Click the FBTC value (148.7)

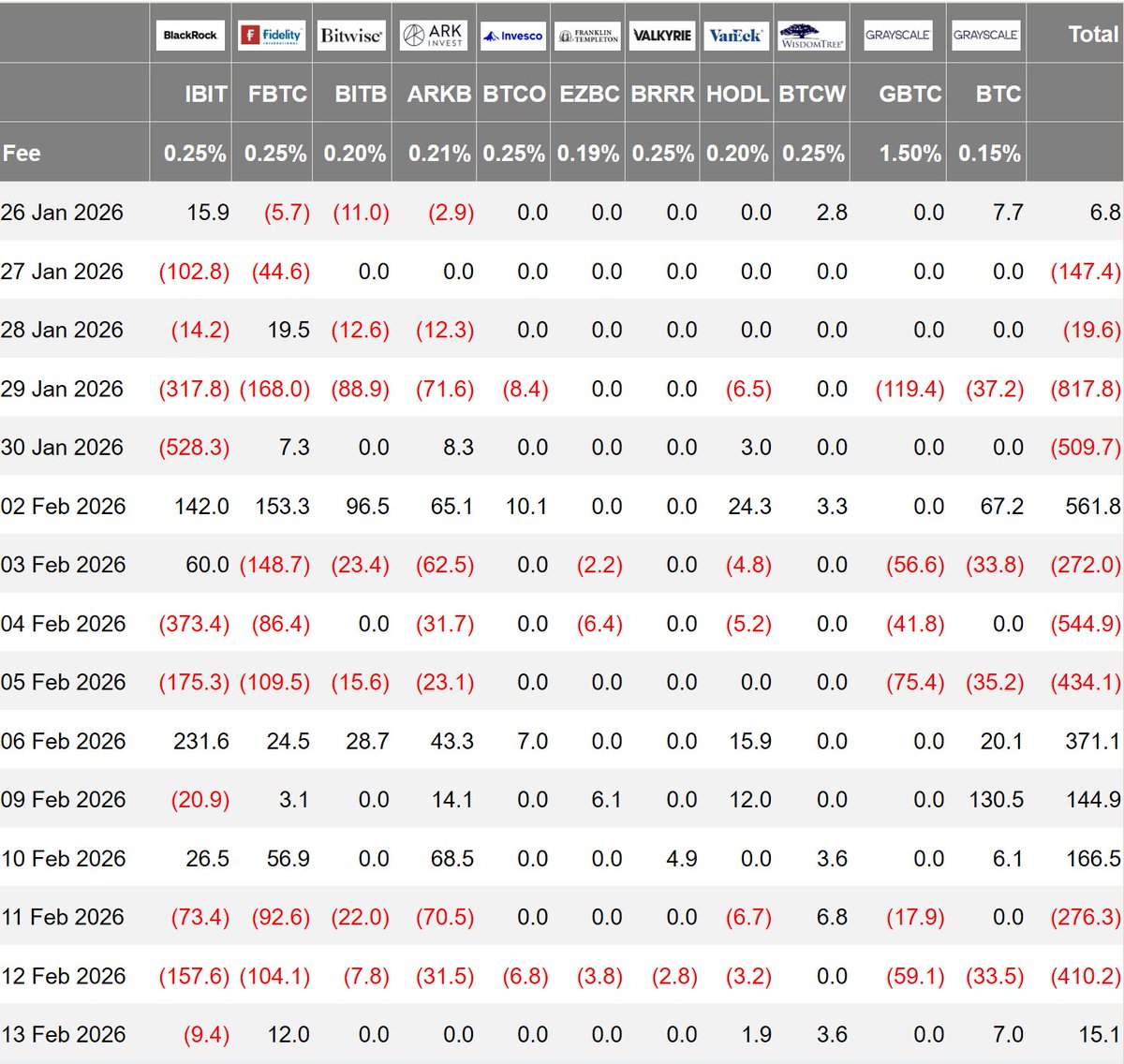point(274,565)
